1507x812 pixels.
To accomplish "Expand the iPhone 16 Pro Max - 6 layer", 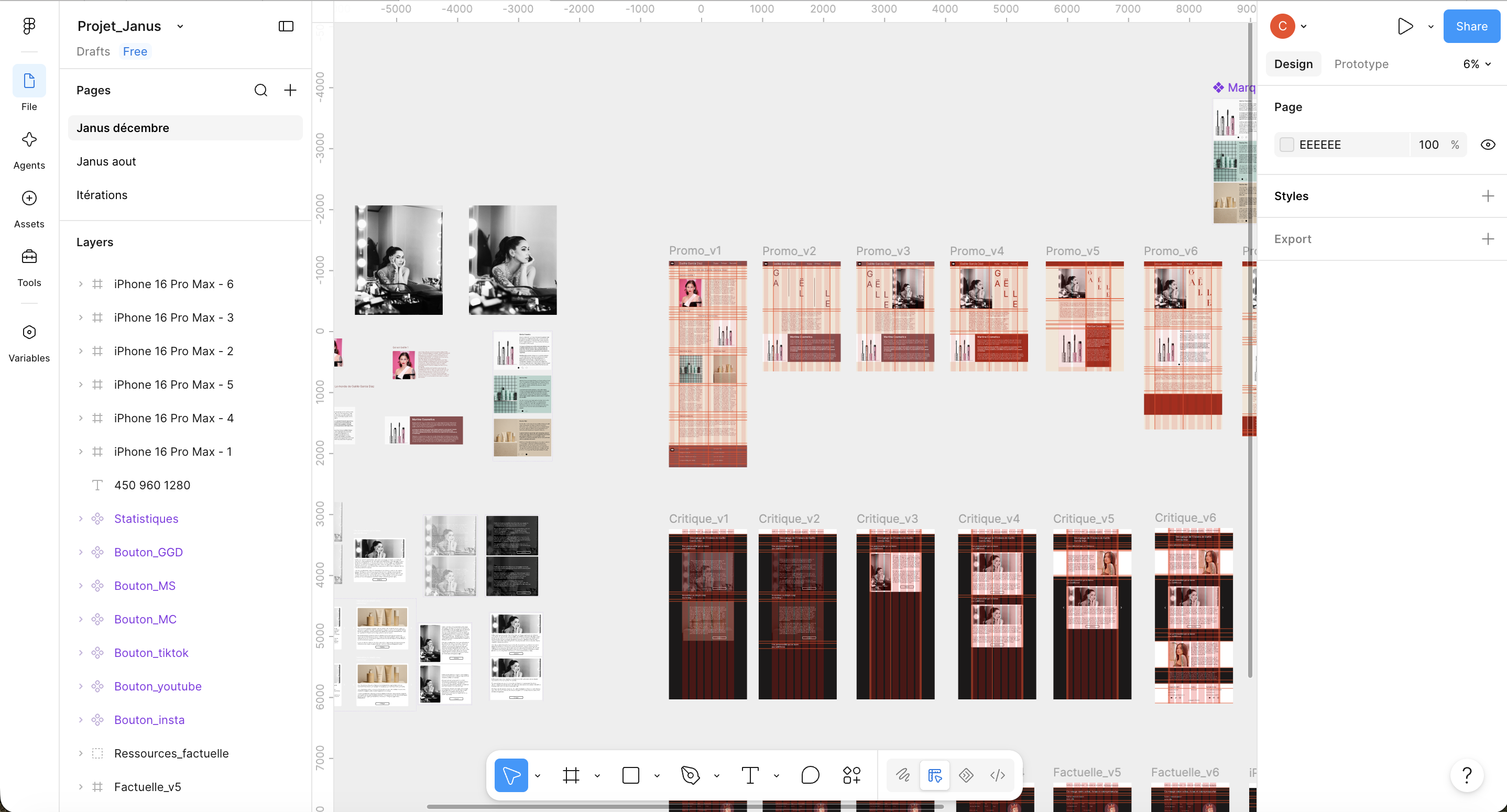I will click(x=81, y=284).
